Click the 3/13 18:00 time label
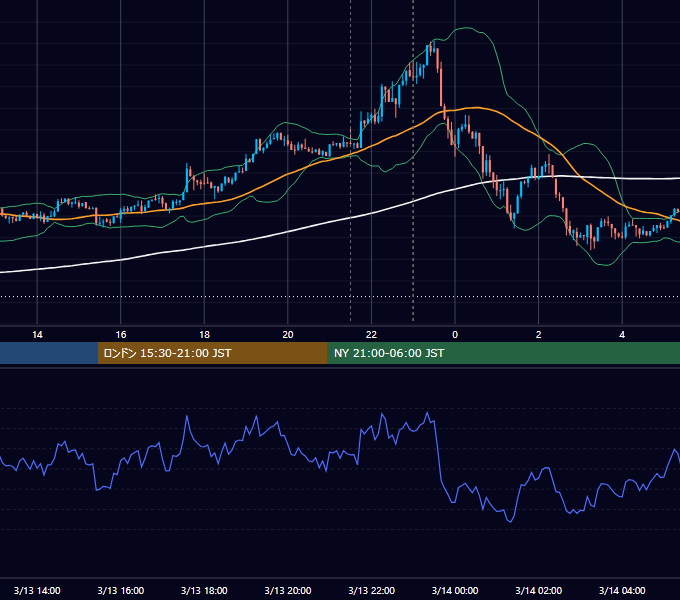680x600 pixels. [204, 590]
